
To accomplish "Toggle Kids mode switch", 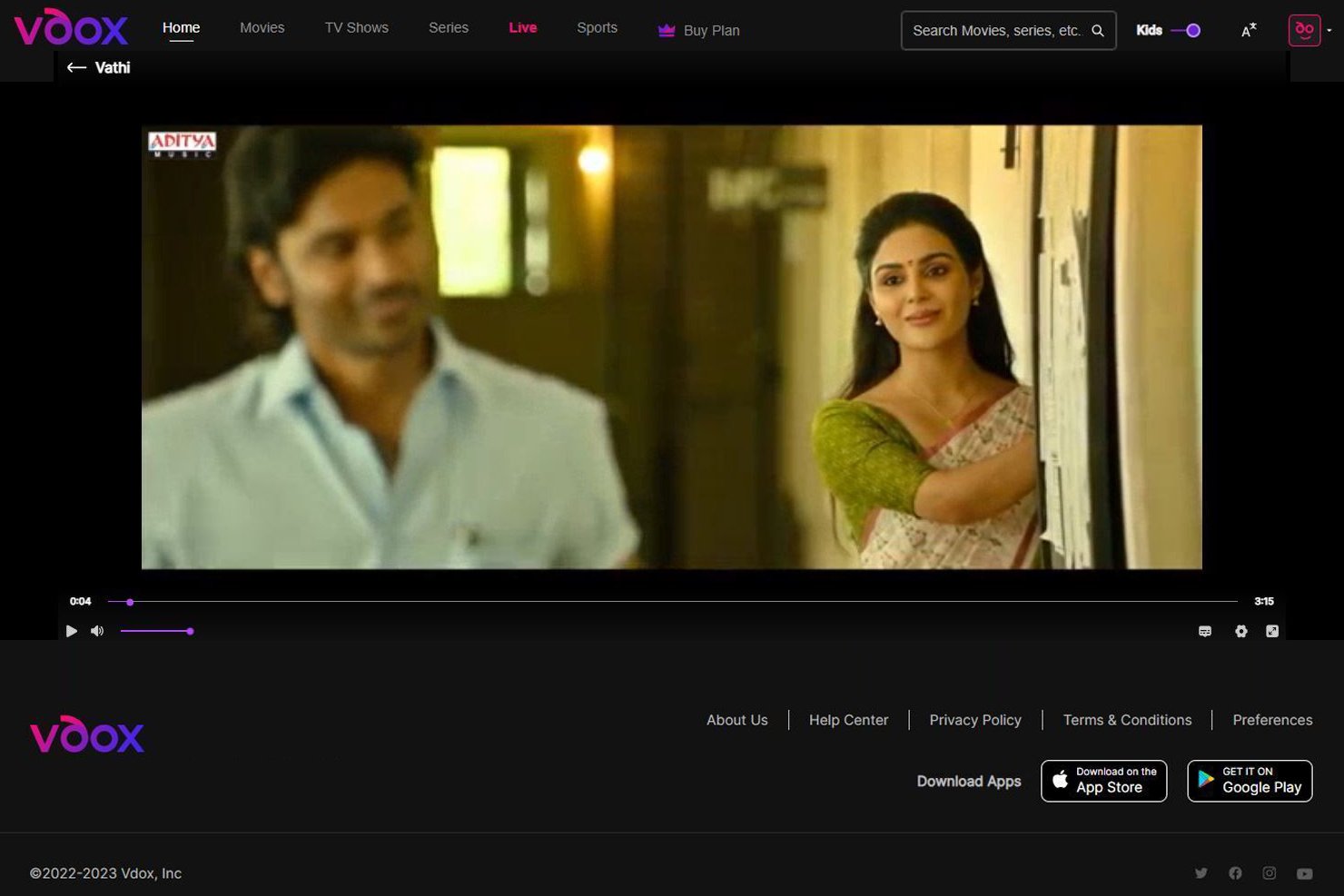I will tap(1186, 30).
